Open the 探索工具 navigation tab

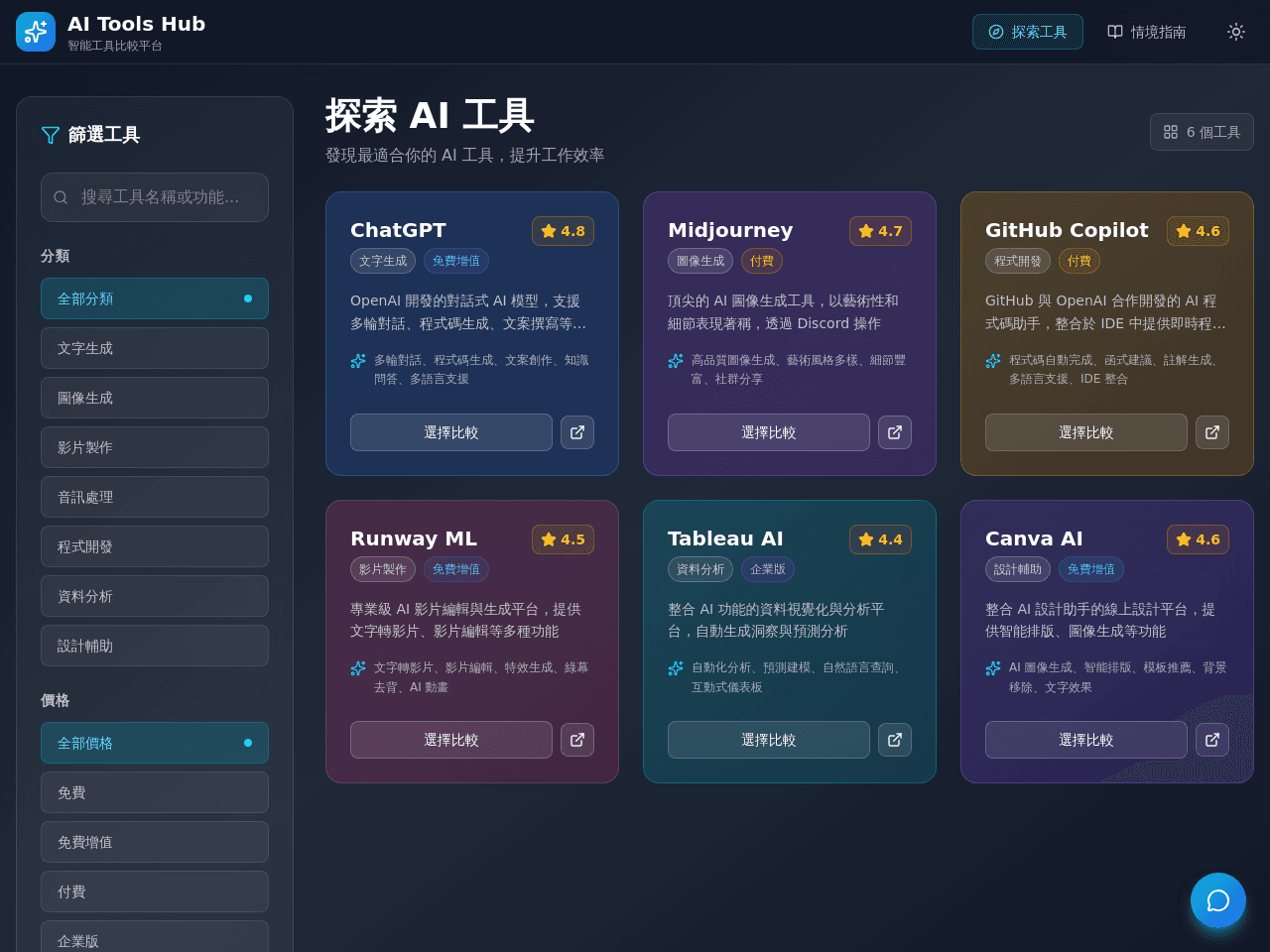click(x=1028, y=32)
